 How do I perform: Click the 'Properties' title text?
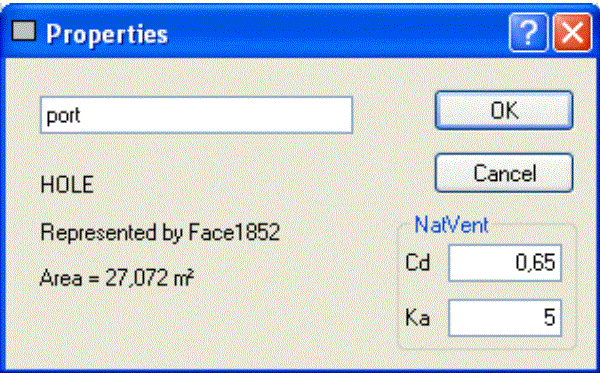[107, 34]
